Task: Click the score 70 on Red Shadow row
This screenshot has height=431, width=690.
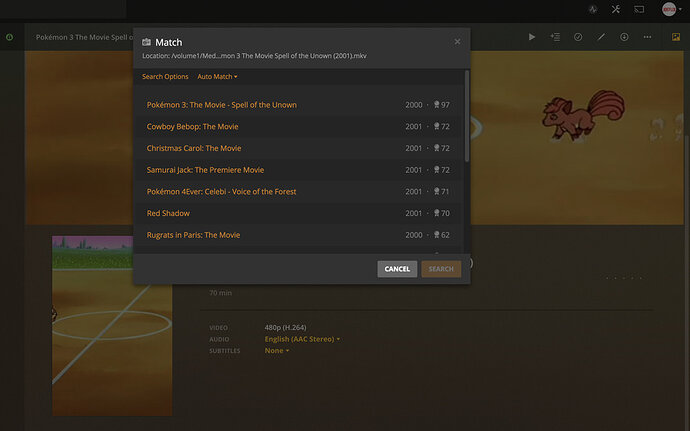Action: point(445,213)
